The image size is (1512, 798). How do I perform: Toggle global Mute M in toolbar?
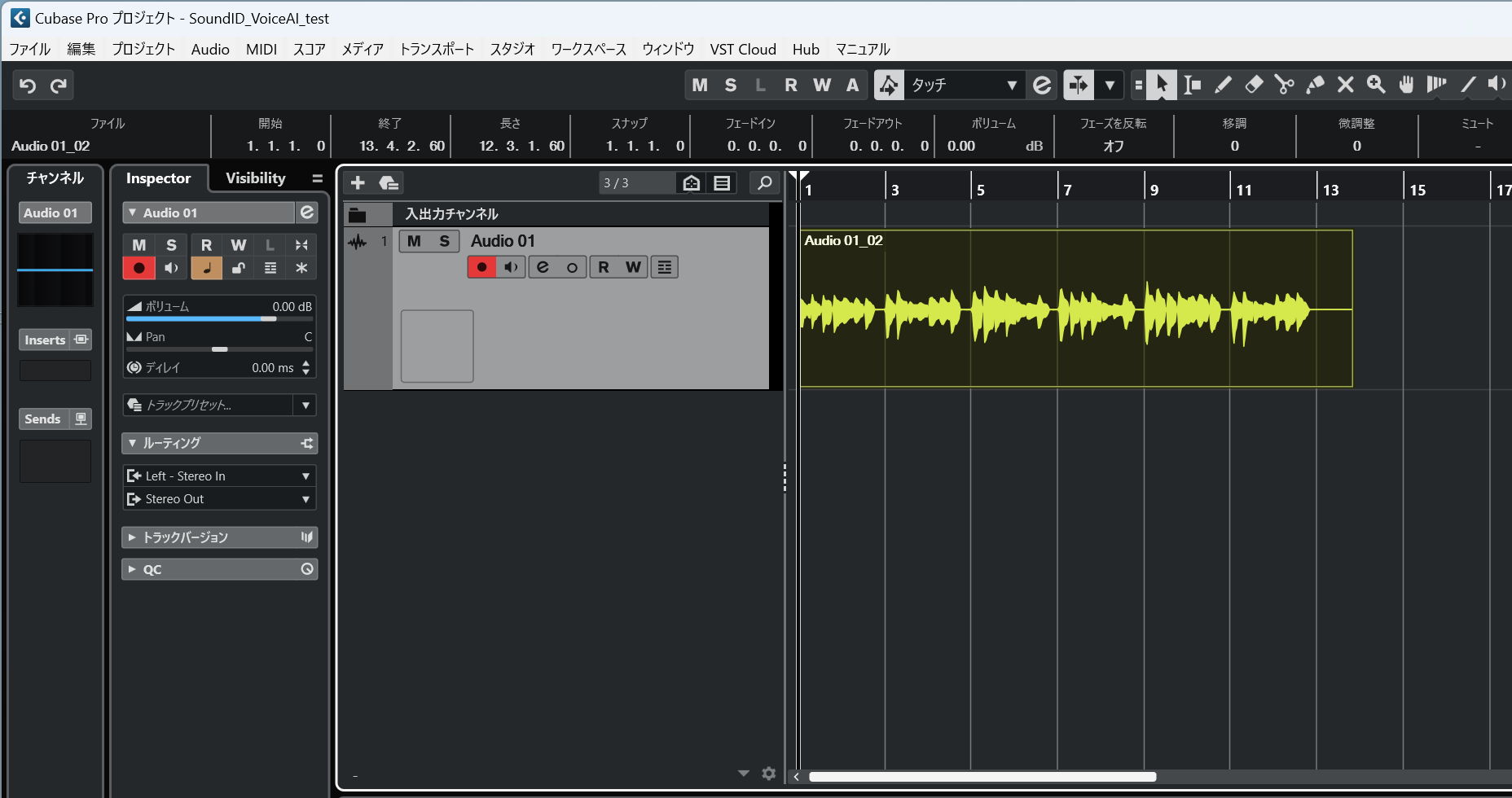(x=700, y=85)
